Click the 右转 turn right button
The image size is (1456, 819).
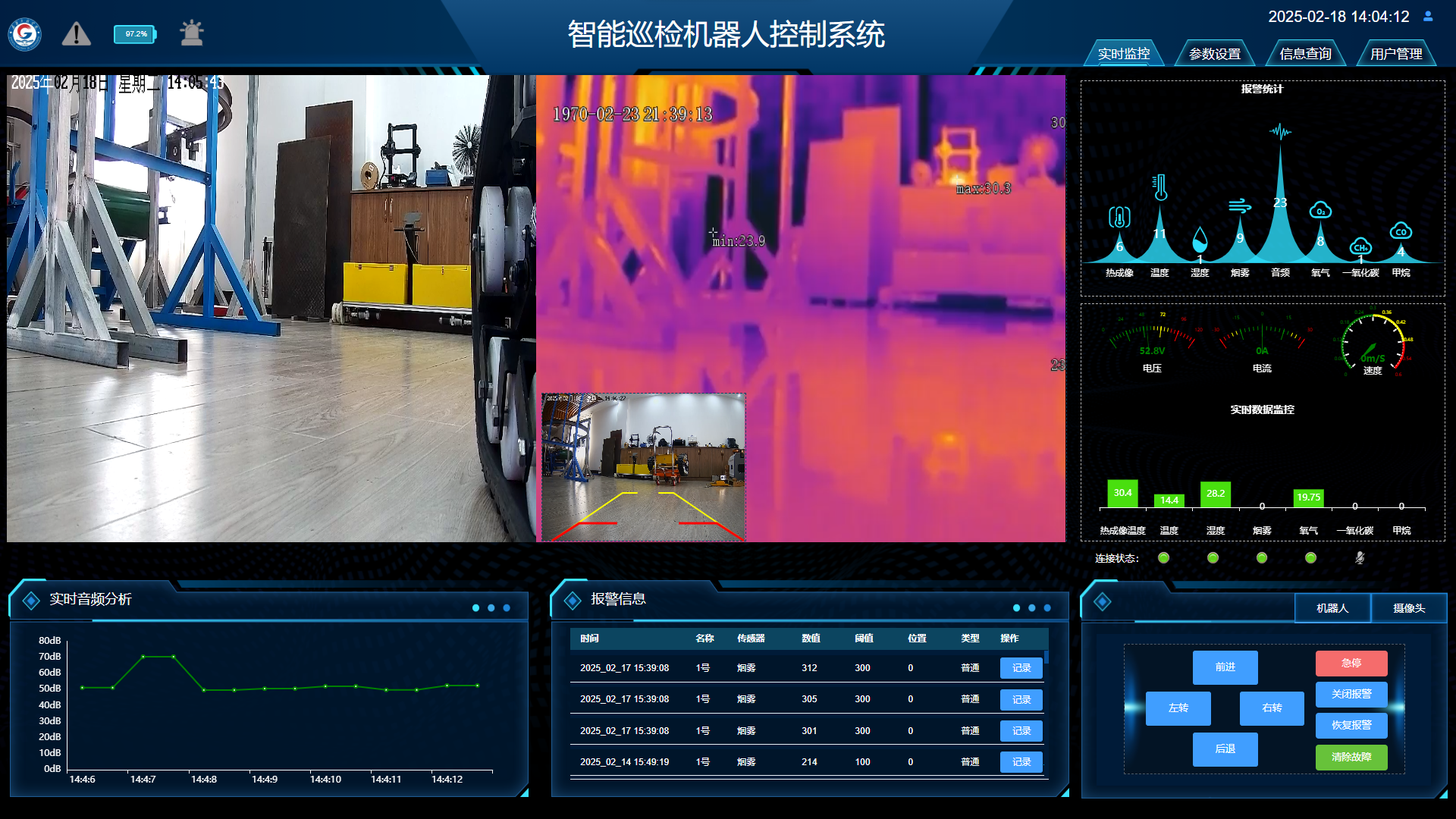[1272, 708]
